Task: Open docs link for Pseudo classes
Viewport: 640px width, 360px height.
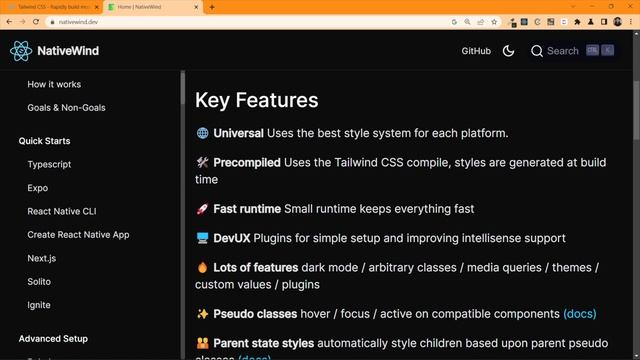Action: (580, 314)
